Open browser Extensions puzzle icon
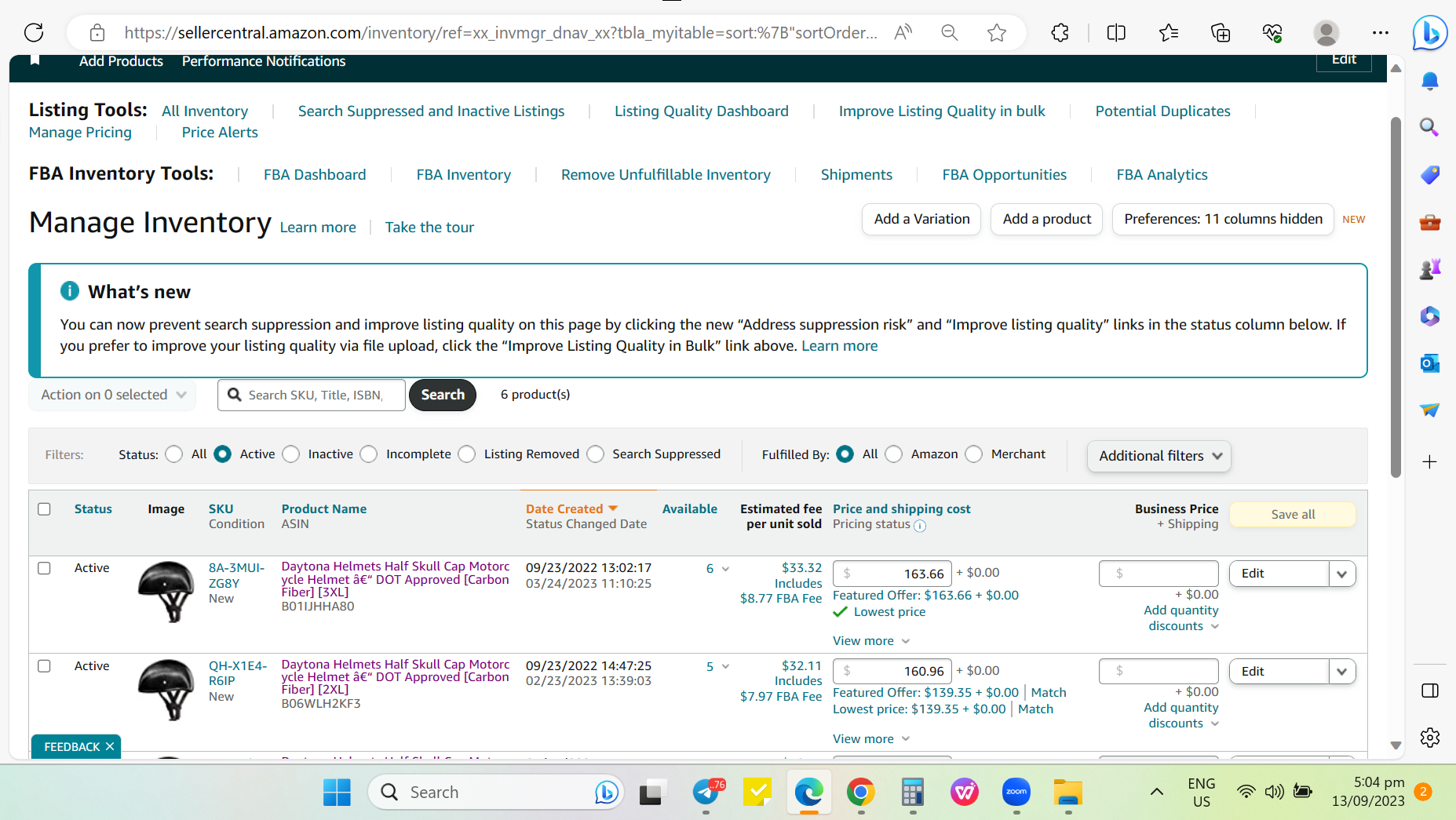This screenshot has width=1456, height=820. coord(1060,32)
